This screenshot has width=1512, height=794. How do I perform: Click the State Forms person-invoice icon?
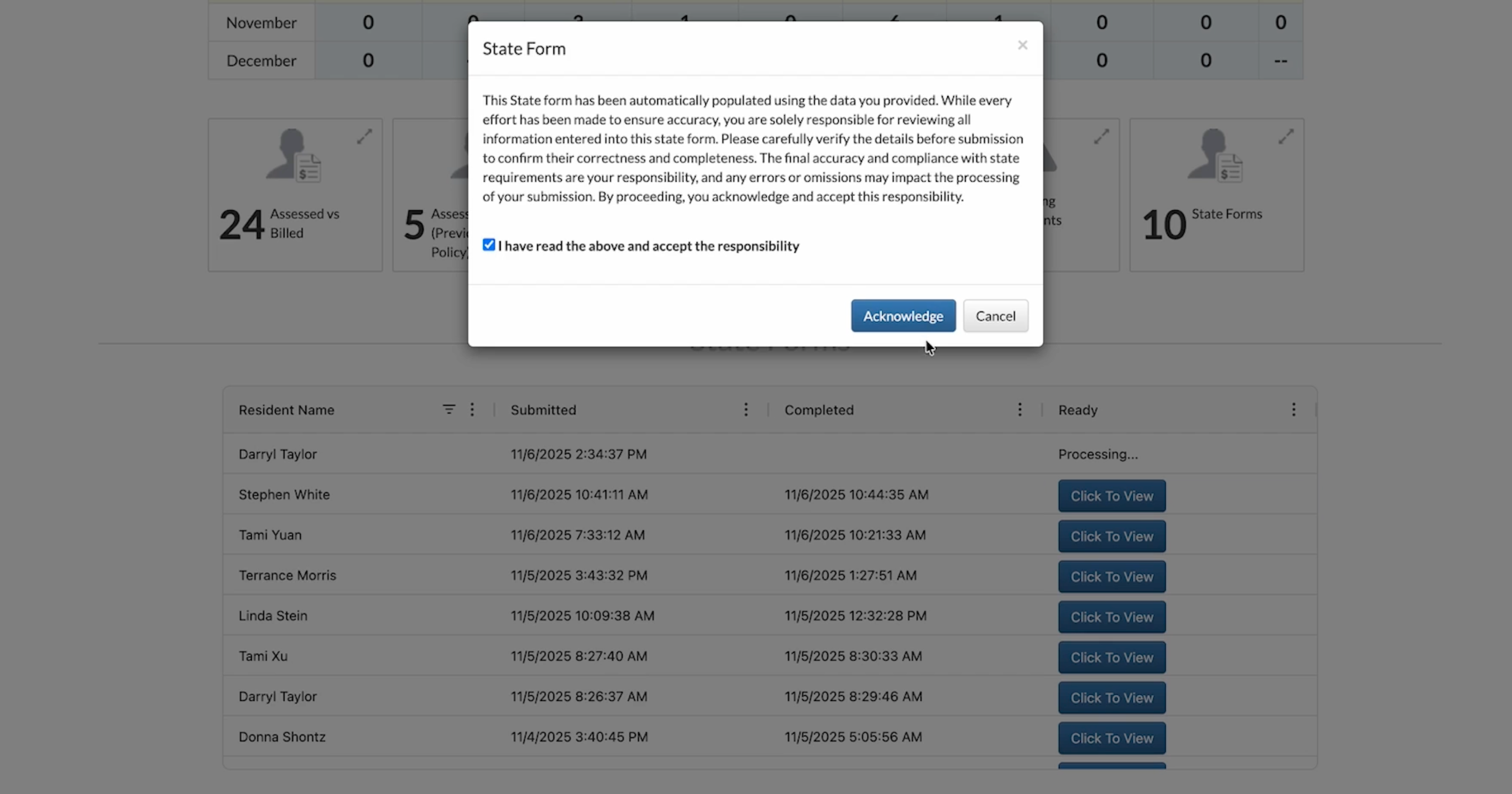pos(1214,156)
